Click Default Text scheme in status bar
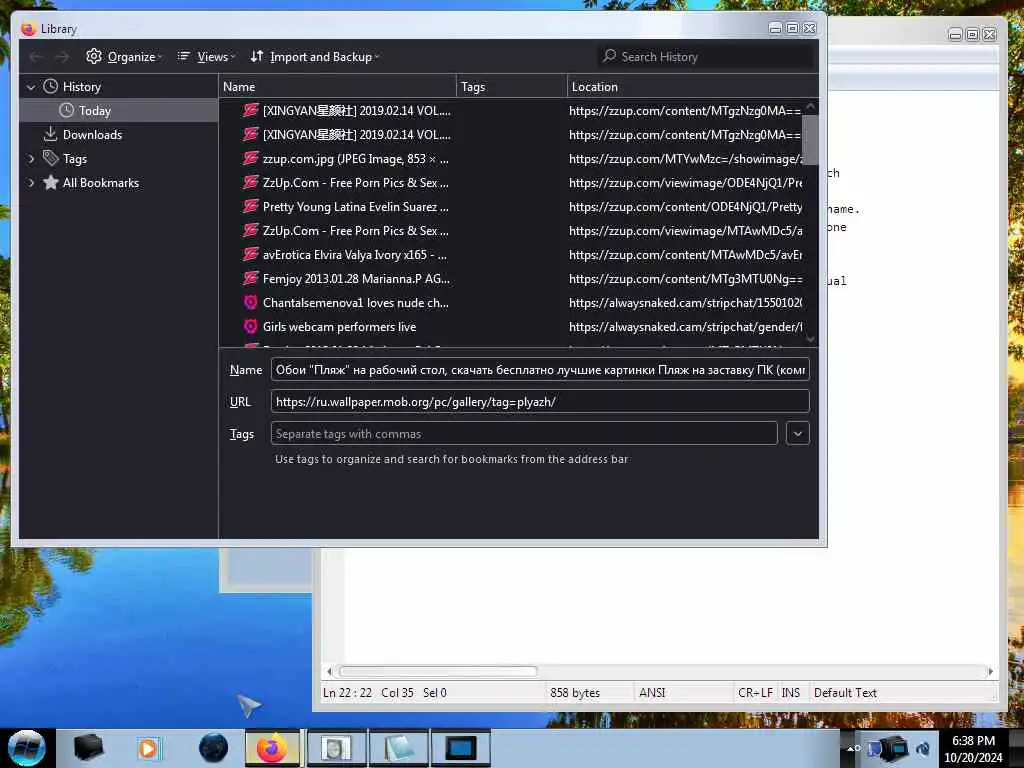This screenshot has height=768, width=1024. [x=845, y=693]
